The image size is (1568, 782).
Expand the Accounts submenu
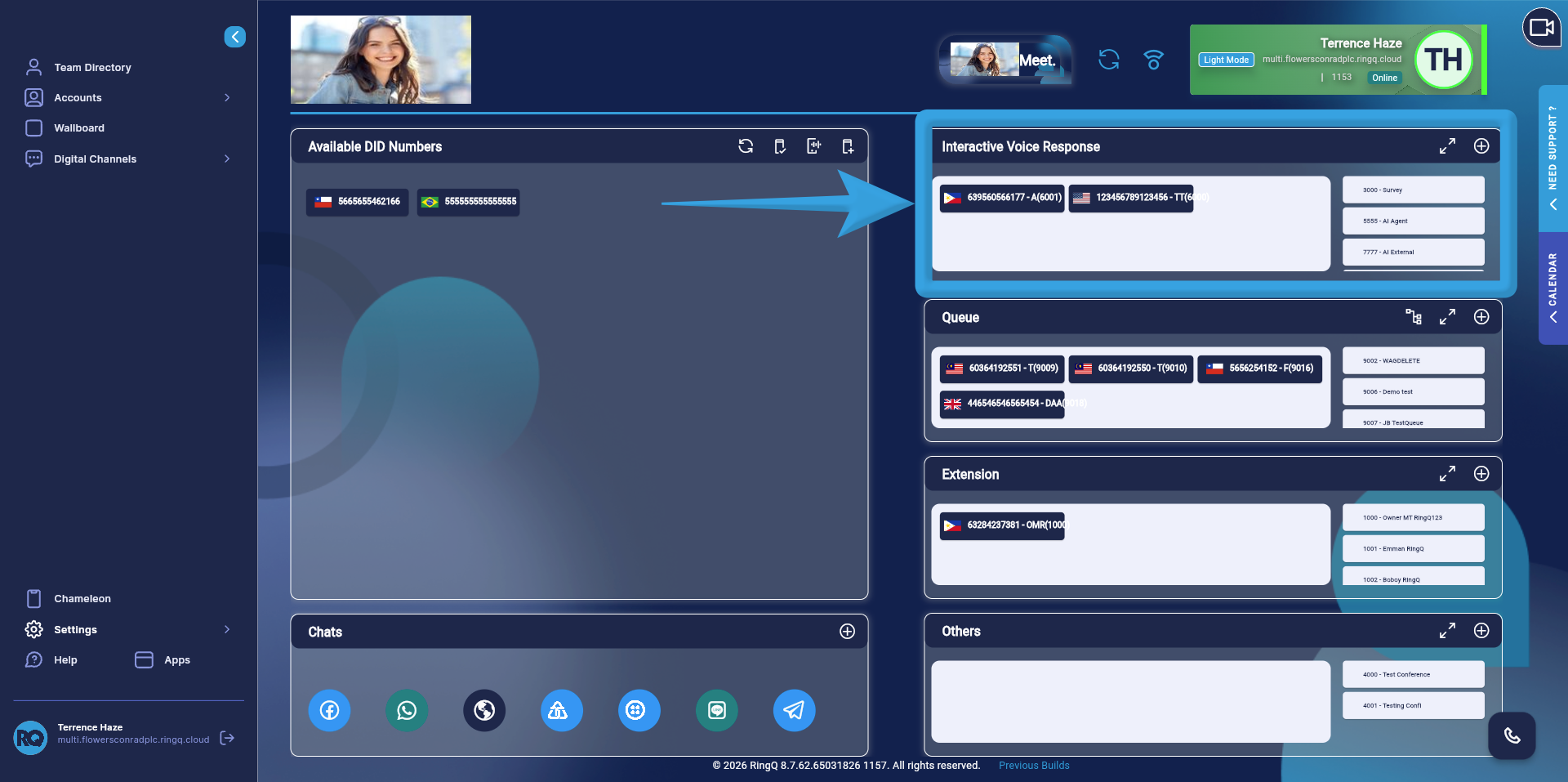[x=227, y=97]
